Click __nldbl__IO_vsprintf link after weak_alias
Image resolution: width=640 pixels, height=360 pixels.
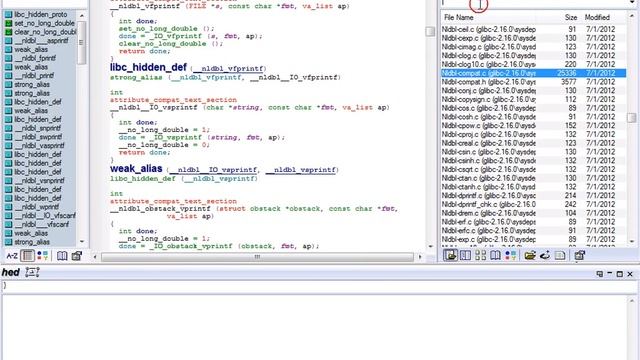coord(213,170)
